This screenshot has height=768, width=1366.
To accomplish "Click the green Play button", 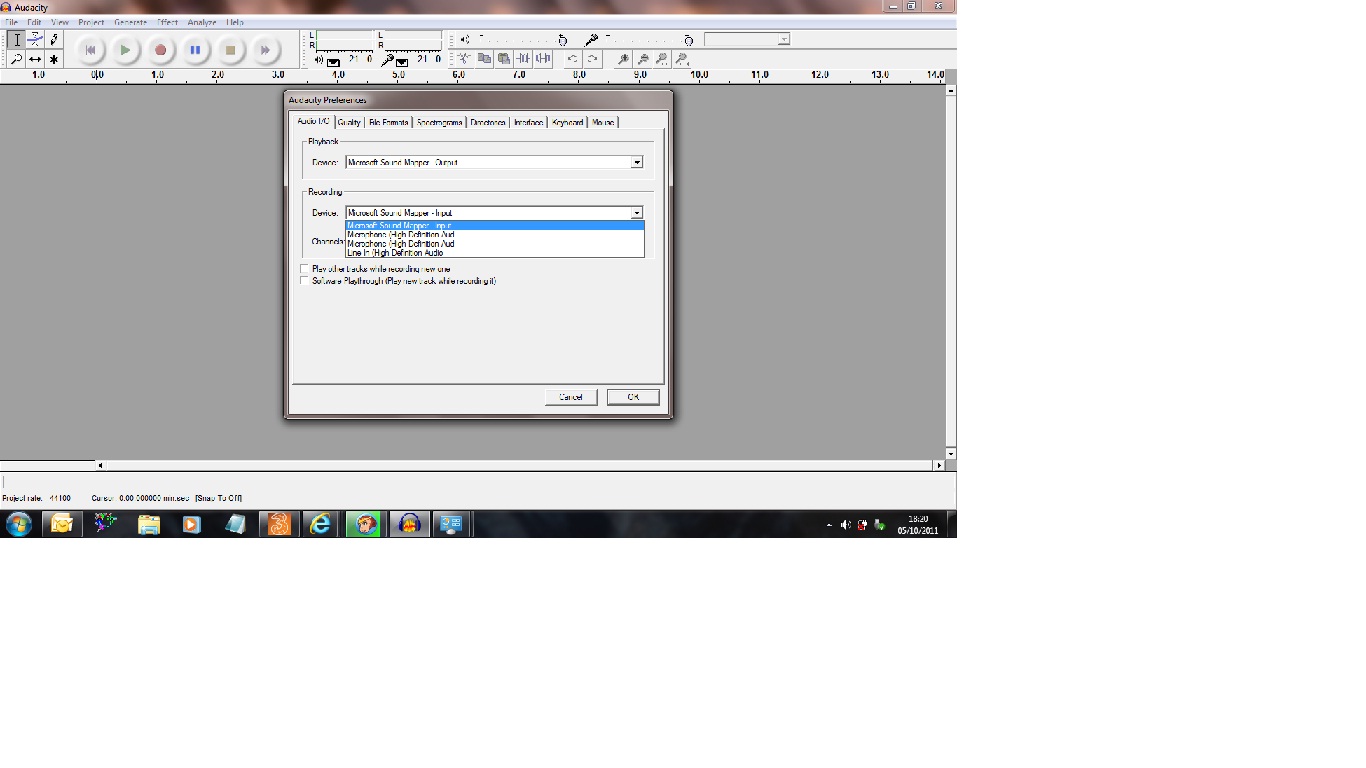I will point(125,50).
